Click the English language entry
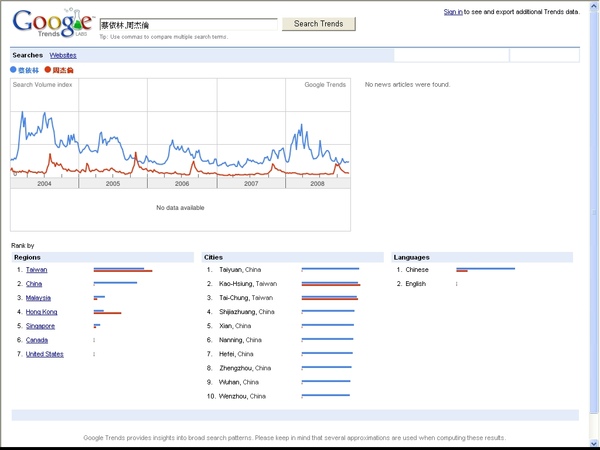This screenshot has width=600, height=450. point(416,284)
